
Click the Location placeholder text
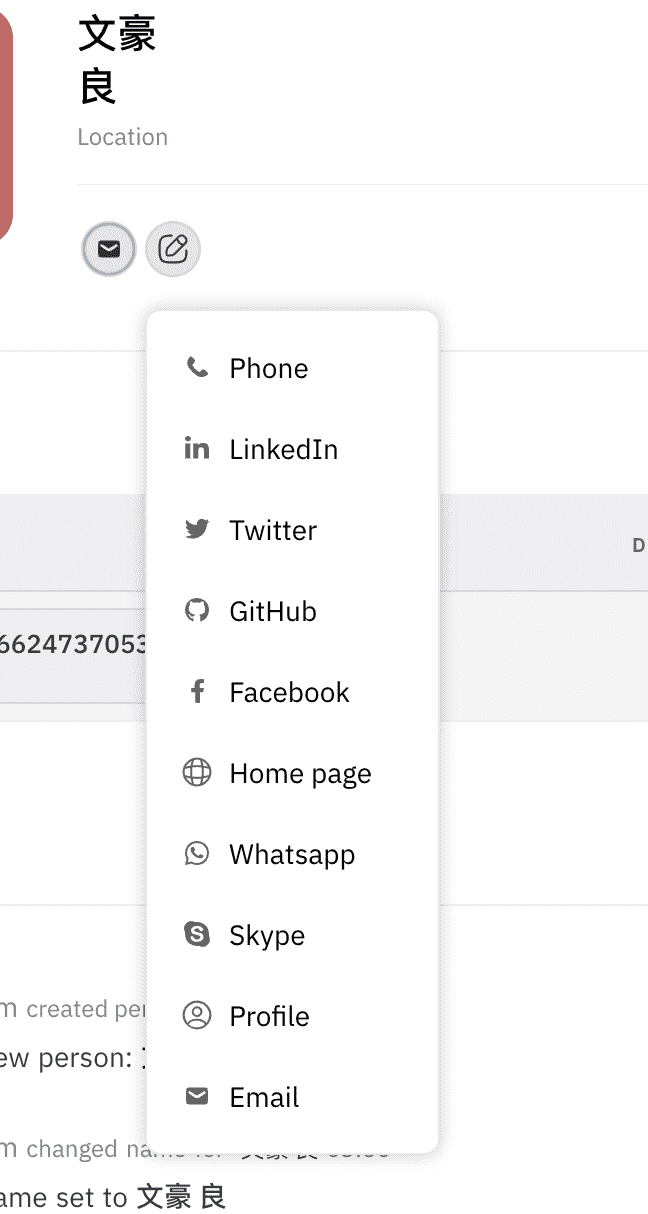(x=123, y=137)
